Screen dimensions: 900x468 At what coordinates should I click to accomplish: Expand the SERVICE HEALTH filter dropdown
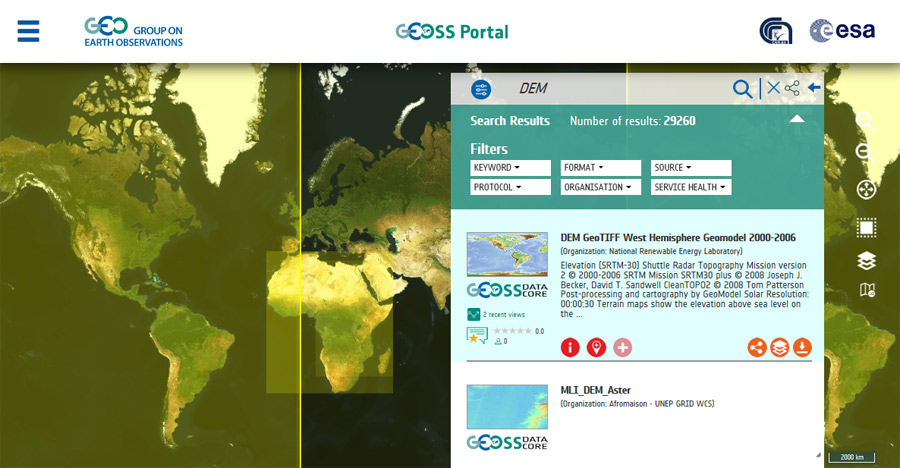point(691,187)
